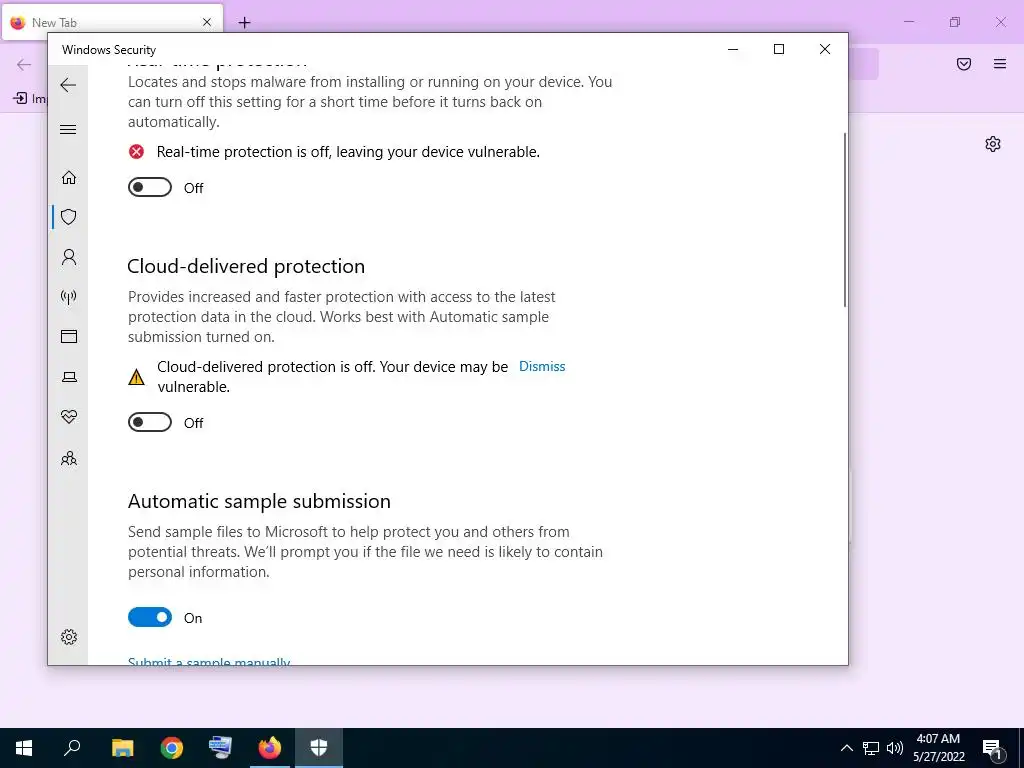
Task: Select Virus & threat protection shield icon
Action: coord(69,217)
